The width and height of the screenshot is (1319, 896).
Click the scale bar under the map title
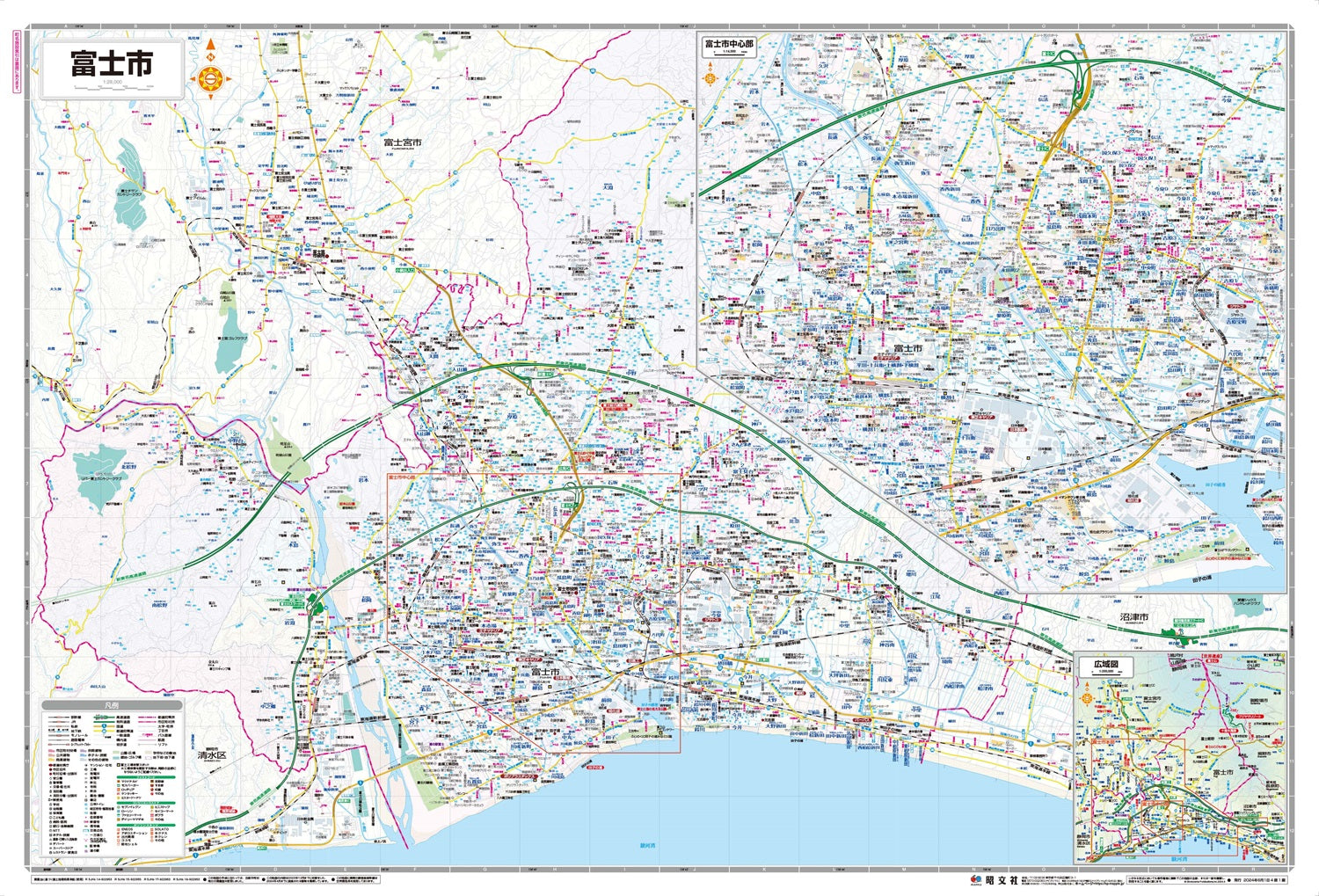click(x=111, y=89)
